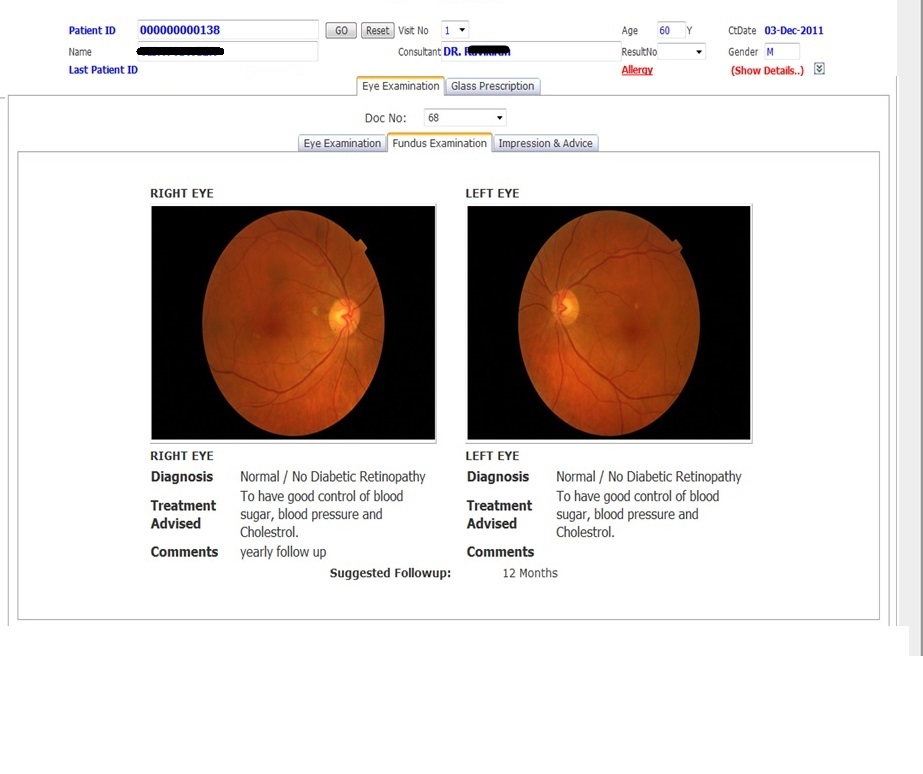Click the left eye Comments label
The width and height of the screenshot is (923, 774).
(500, 552)
